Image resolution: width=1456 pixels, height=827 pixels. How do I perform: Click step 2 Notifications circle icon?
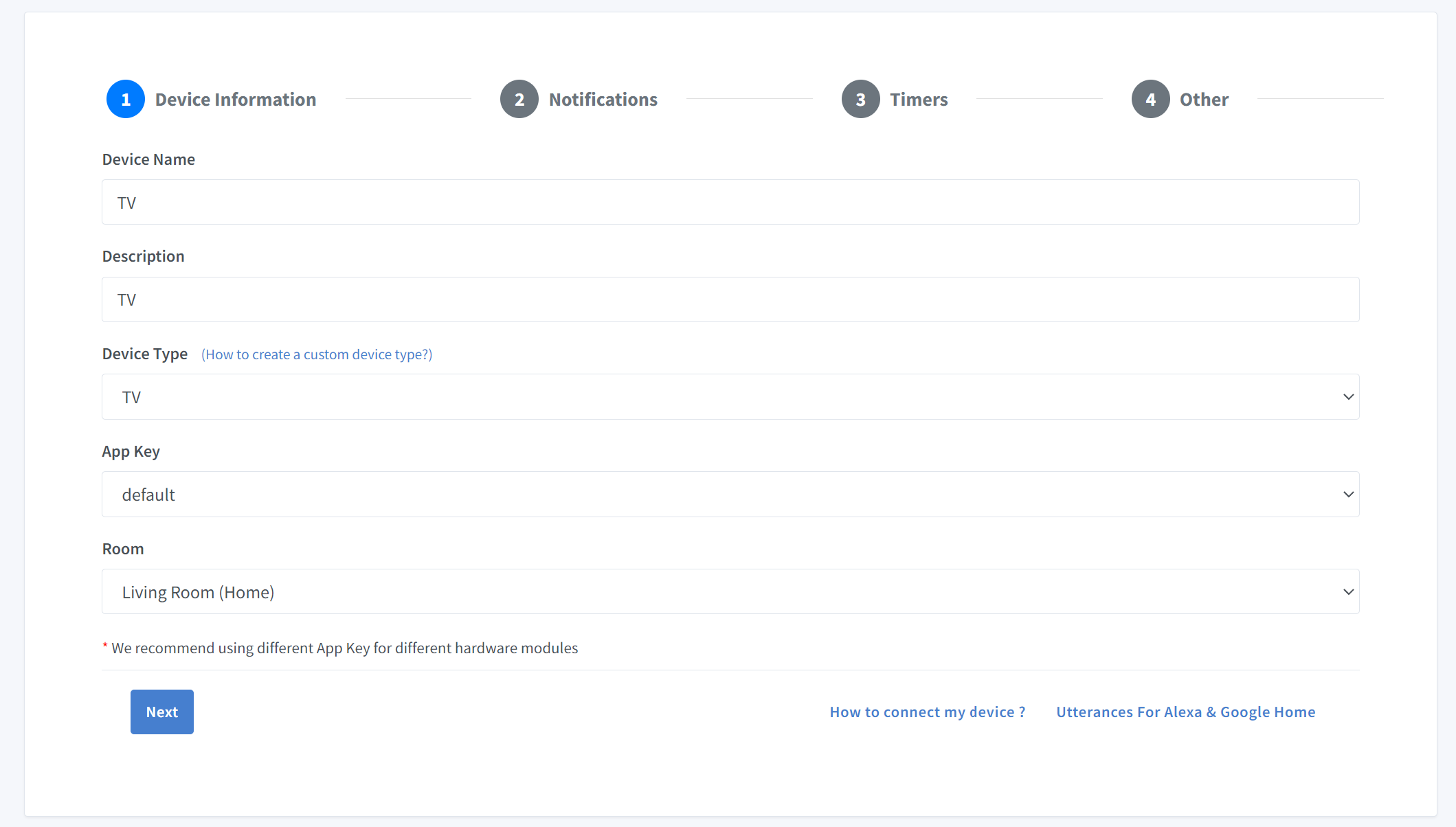tap(519, 100)
